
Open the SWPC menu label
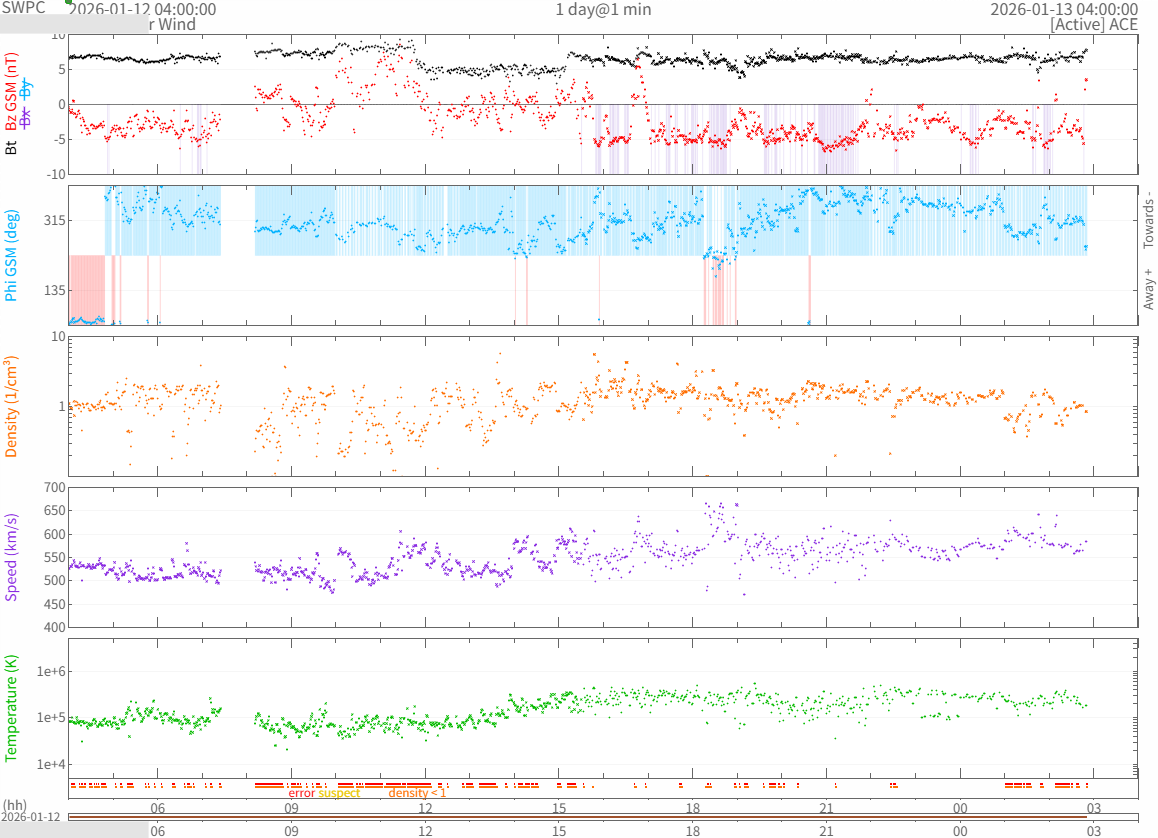23,9
